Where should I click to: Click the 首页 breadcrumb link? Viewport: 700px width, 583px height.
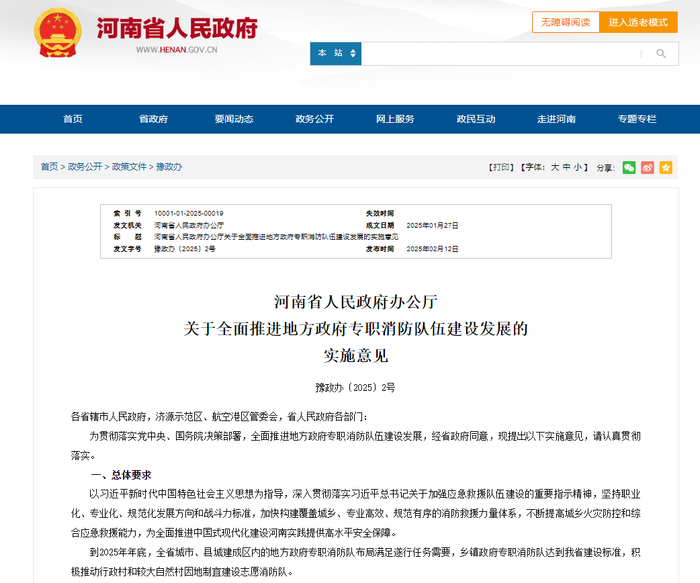click(50, 167)
